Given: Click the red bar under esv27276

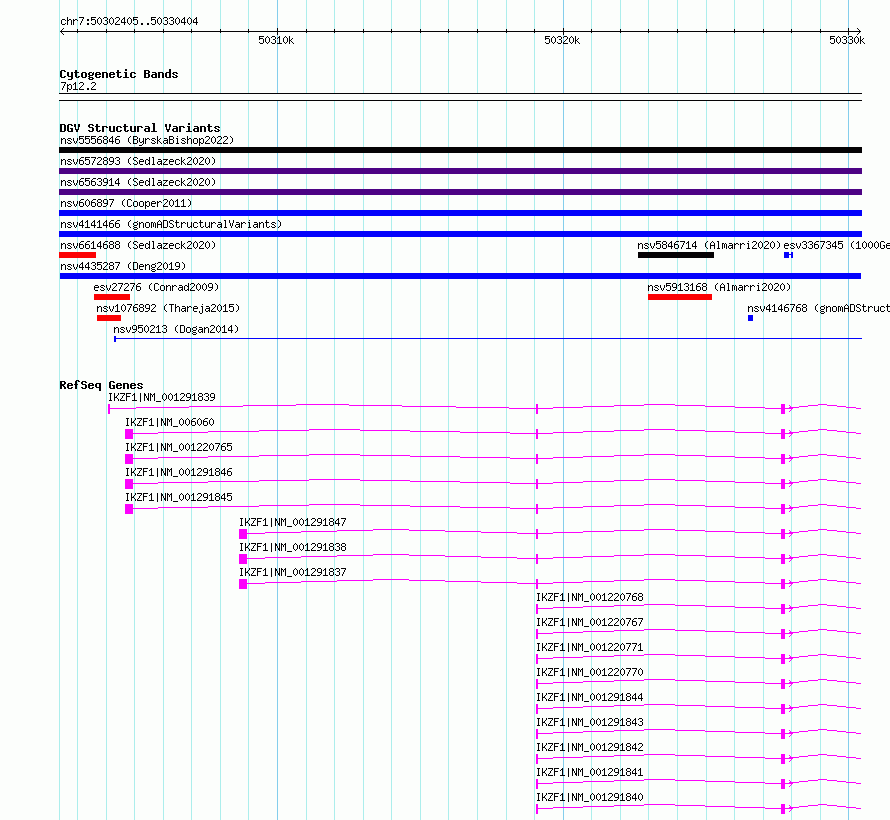Looking at the screenshot, I should [x=112, y=297].
